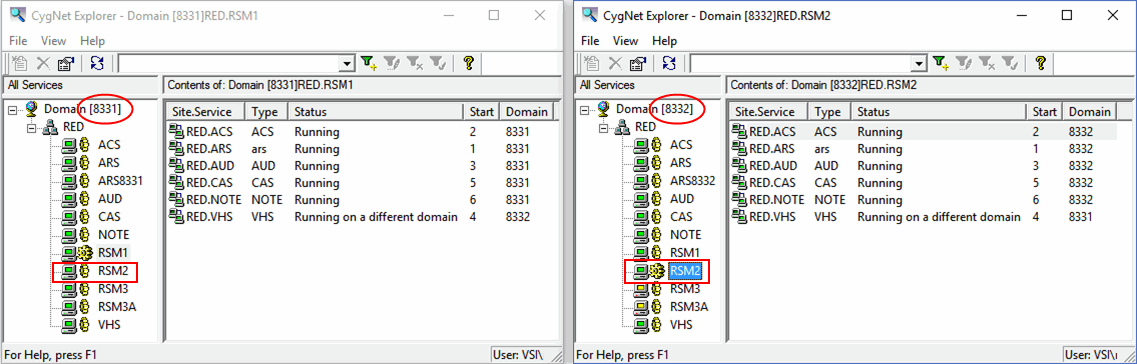Open View menu in RSM1 window

click(x=53, y=41)
